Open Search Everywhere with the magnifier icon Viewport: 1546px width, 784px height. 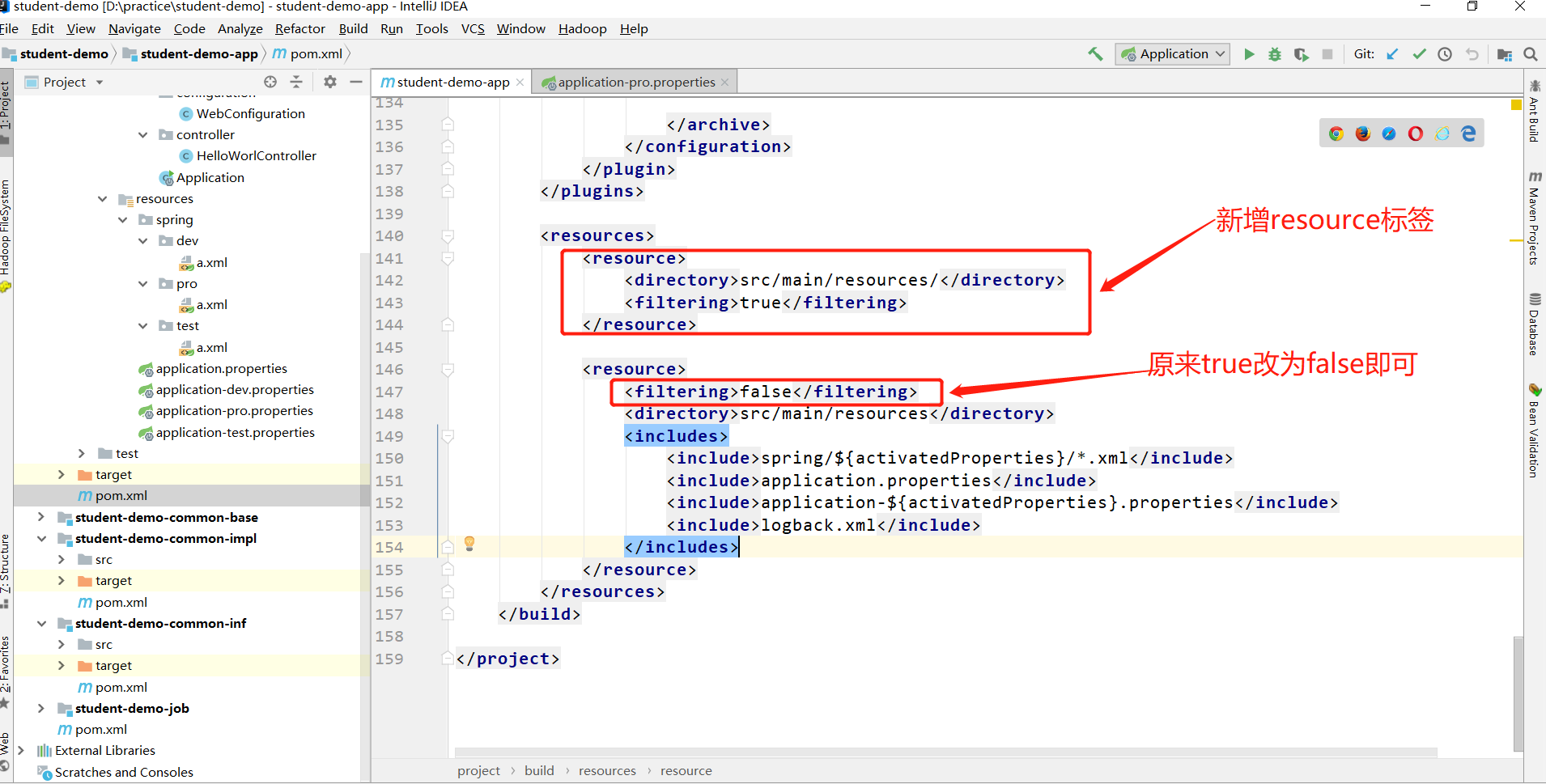[1531, 54]
